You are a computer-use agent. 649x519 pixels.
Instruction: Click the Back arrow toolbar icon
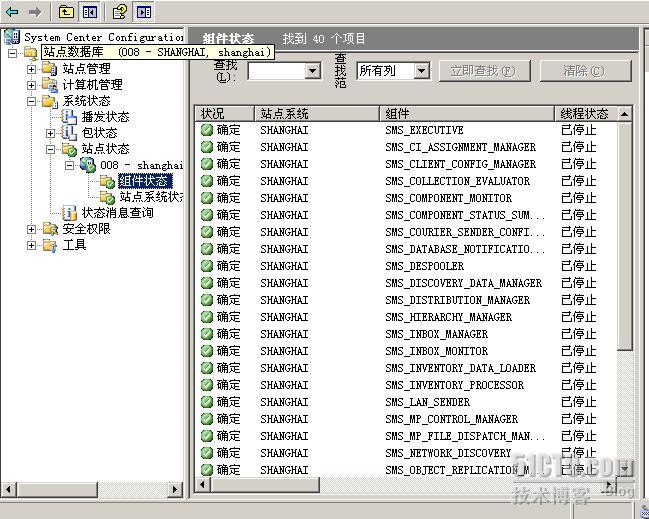(x=12, y=12)
